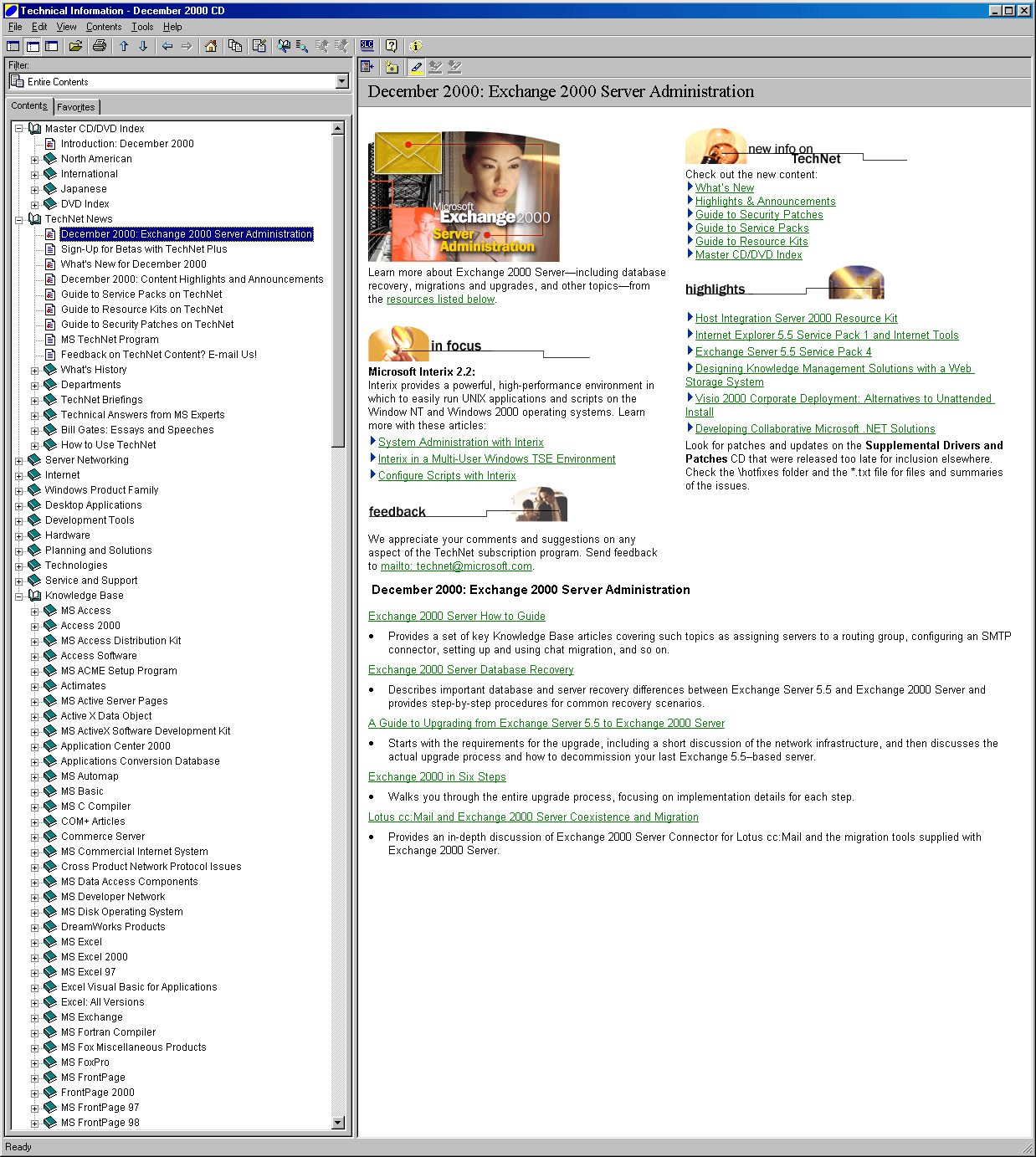Screen dimensions: 1036x1157
Task: Click the yellow info icon in toolbar
Action: (416, 46)
